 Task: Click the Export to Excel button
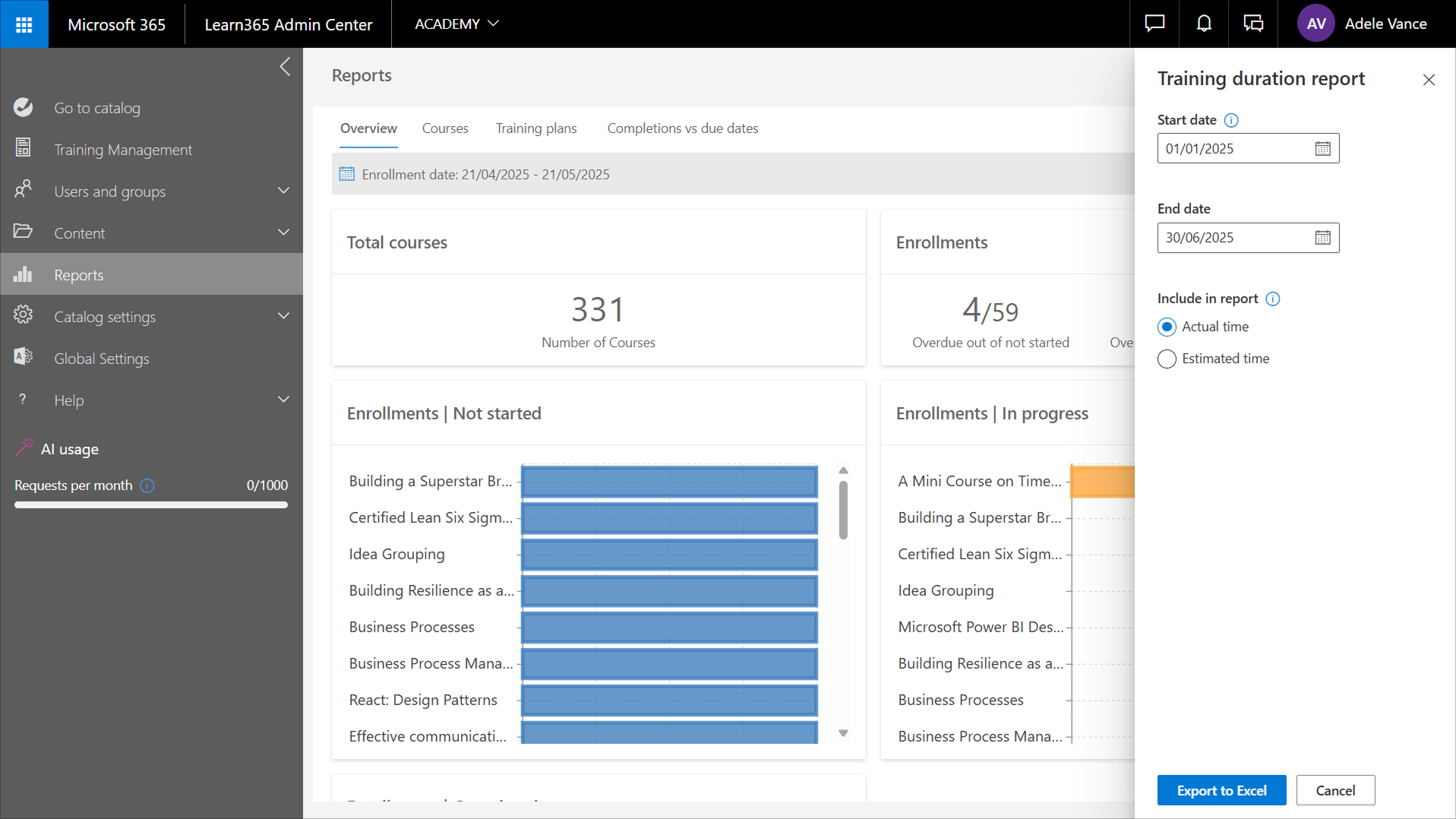(1221, 790)
